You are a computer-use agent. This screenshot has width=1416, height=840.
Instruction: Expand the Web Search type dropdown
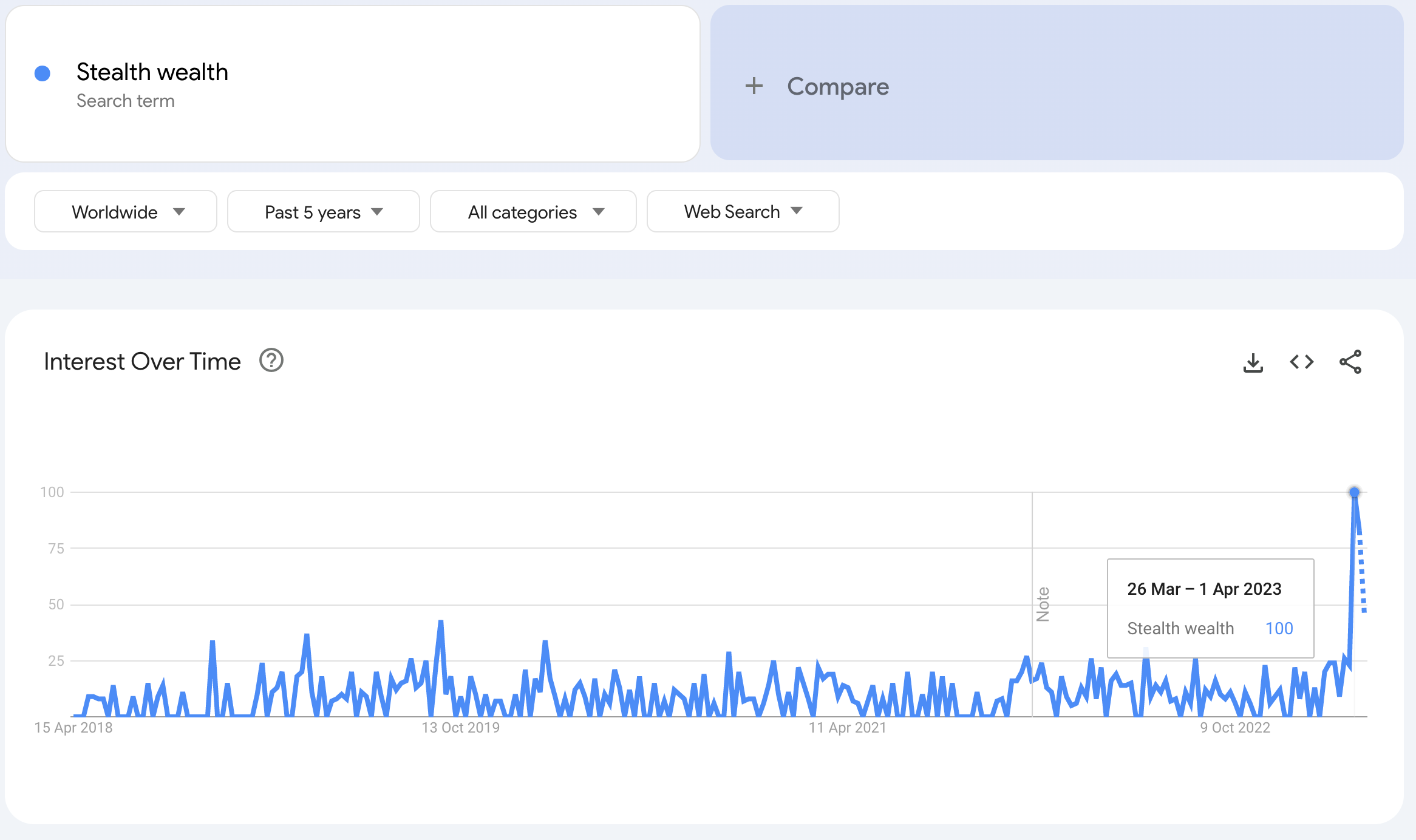coord(743,212)
